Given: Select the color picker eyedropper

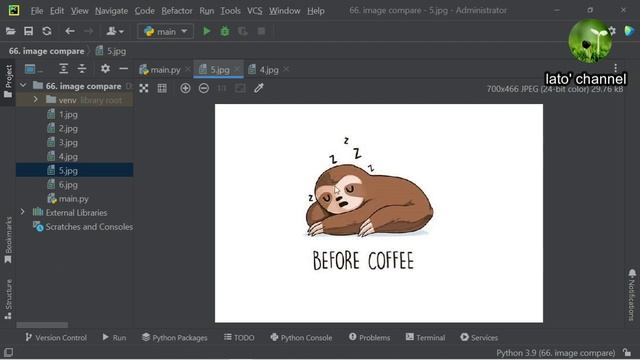Looking at the screenshot, I should (259, 88).
